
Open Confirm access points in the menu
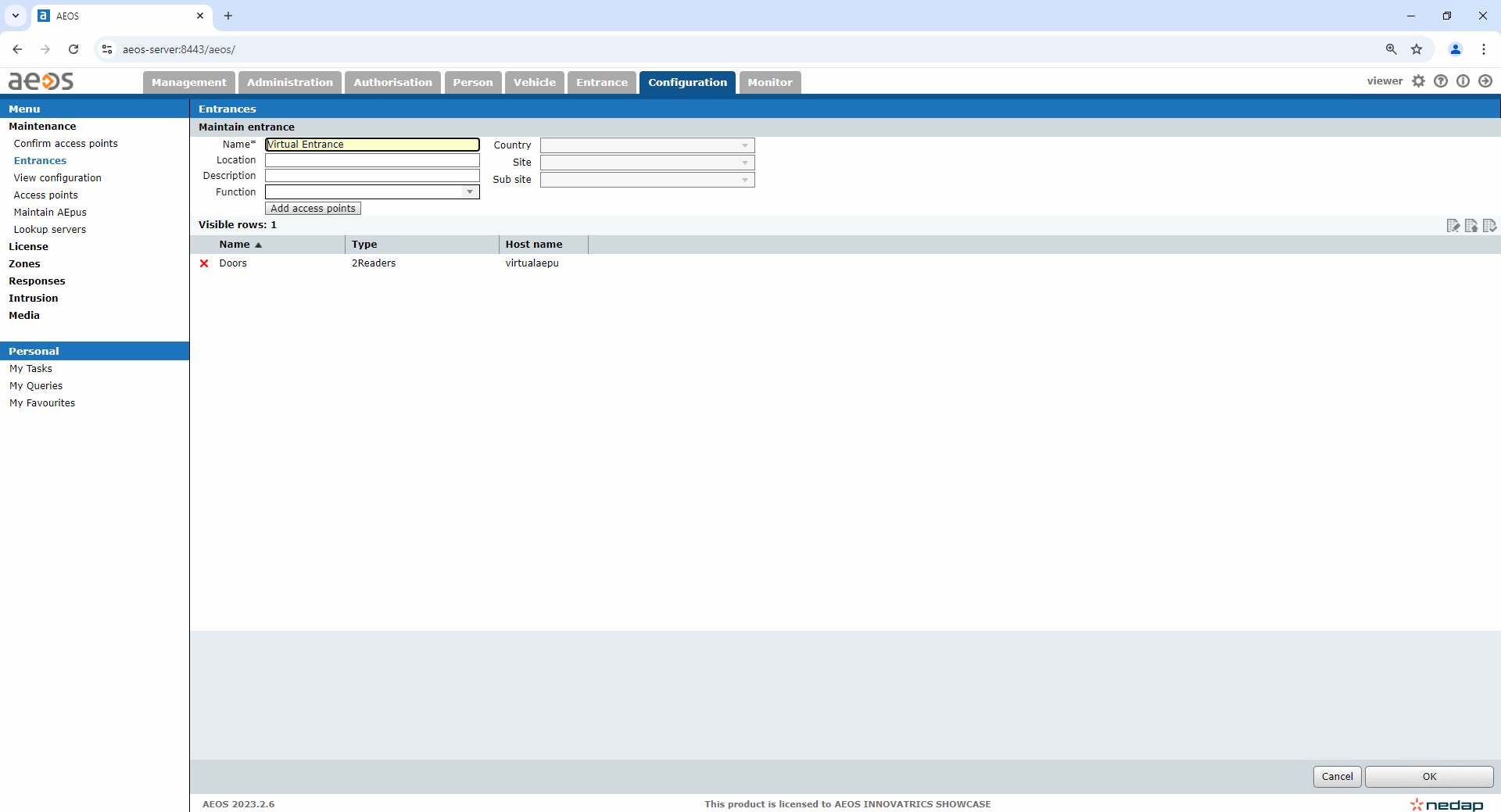(66, 144)
